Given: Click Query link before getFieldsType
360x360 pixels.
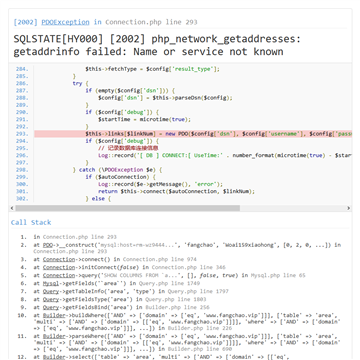Looking at the screenshot, I should [51, 299].
